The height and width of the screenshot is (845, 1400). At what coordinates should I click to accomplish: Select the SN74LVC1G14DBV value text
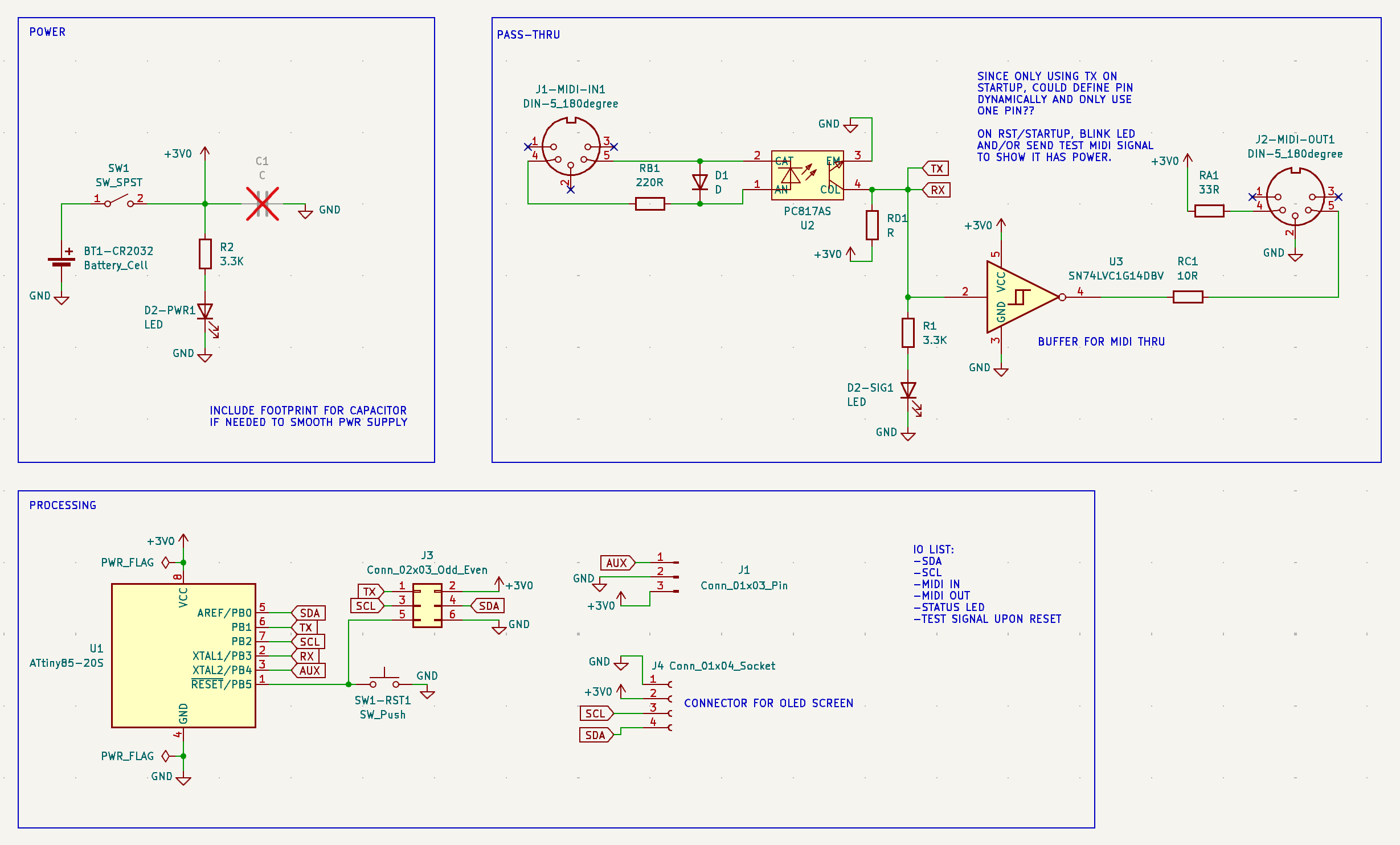click(x=1116, y=276)
